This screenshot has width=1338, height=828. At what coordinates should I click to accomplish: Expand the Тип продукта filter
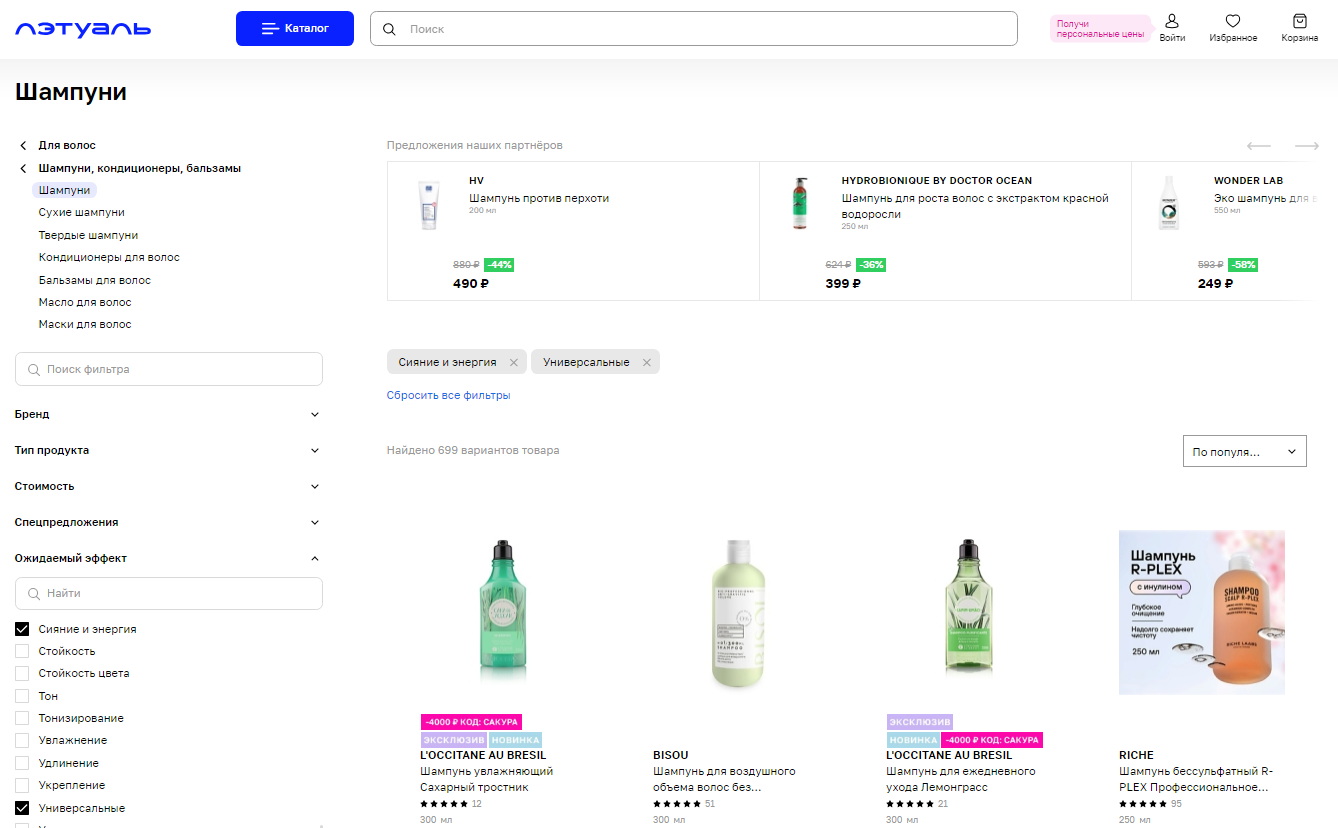coord(168,450)
